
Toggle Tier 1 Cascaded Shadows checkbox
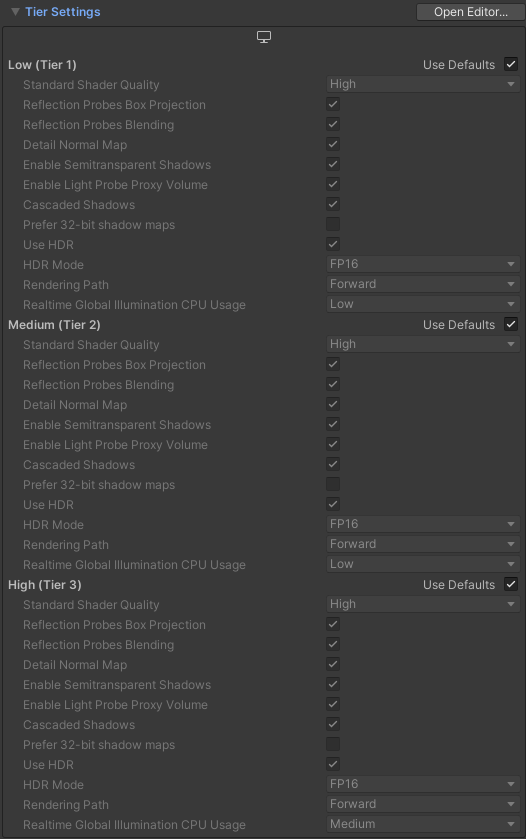333,204
